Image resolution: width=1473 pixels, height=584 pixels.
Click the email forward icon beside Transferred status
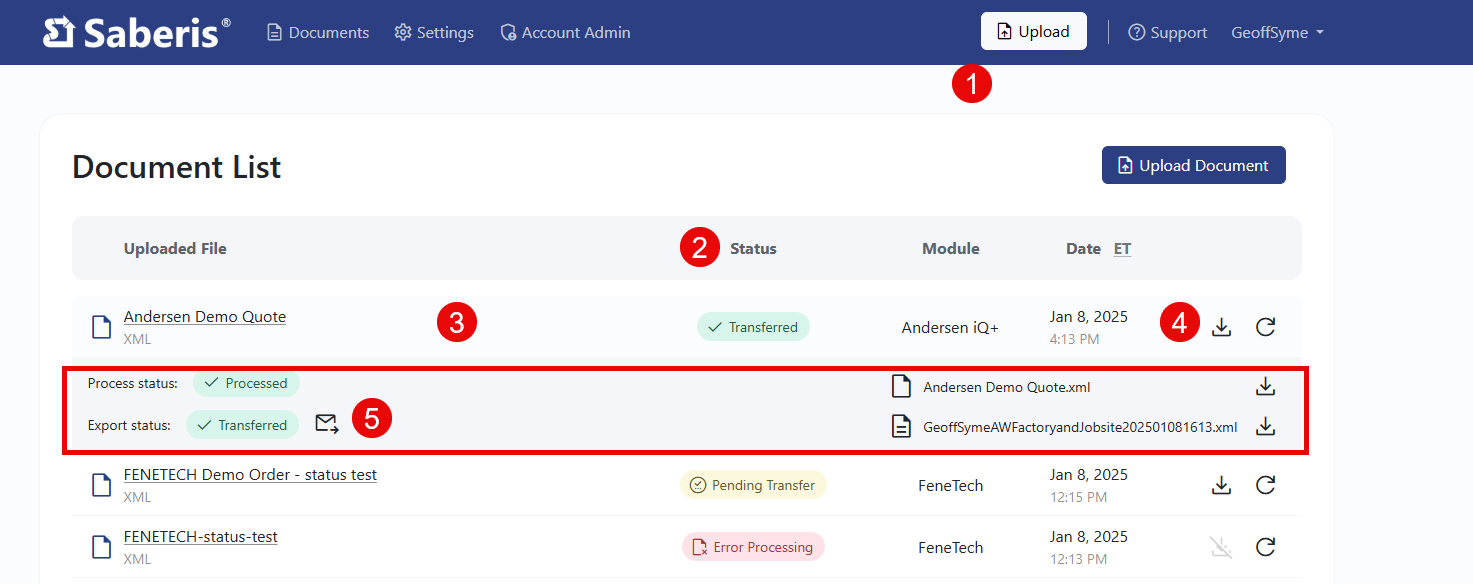[326, 424]
